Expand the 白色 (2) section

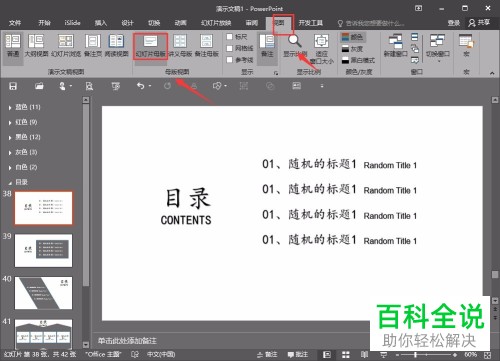pos(10,168)
